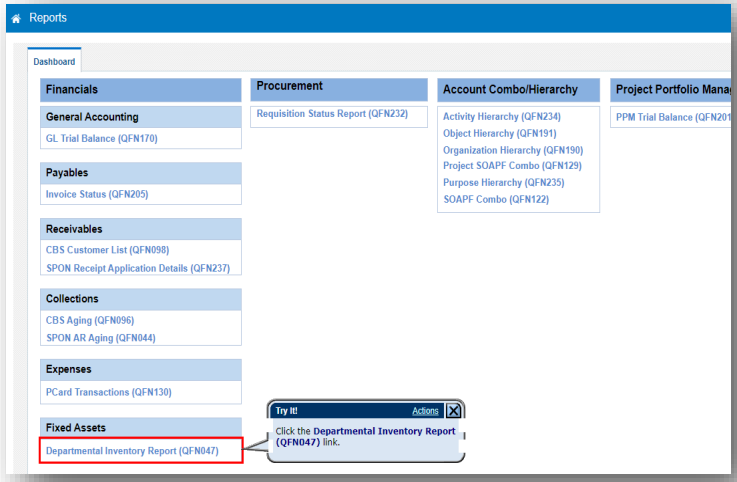Click Departmental Inventory Report (QFN047) link
Viewport: 737px width, 482px height.
pyautogui.click(x=132, y=451)
